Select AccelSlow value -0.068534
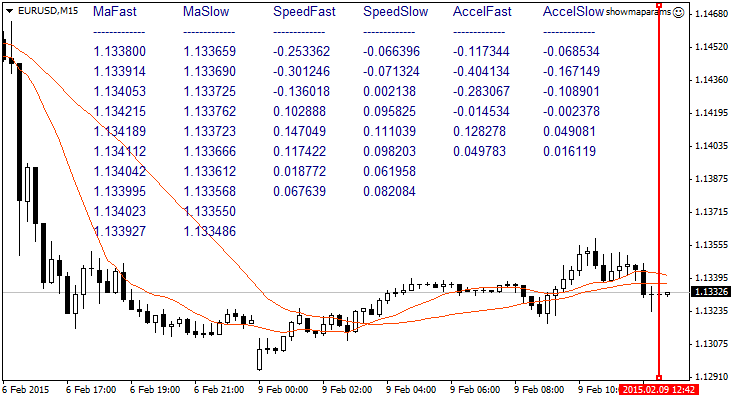 572,51
